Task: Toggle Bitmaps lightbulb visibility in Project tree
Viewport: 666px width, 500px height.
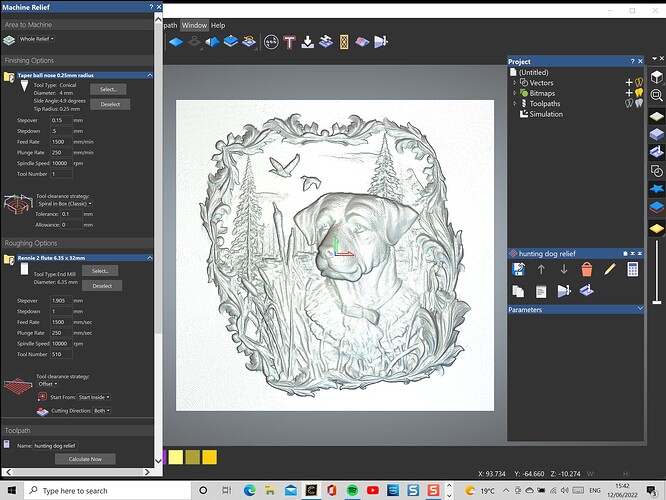Action: pyautogui.click(x=639, y=93)
